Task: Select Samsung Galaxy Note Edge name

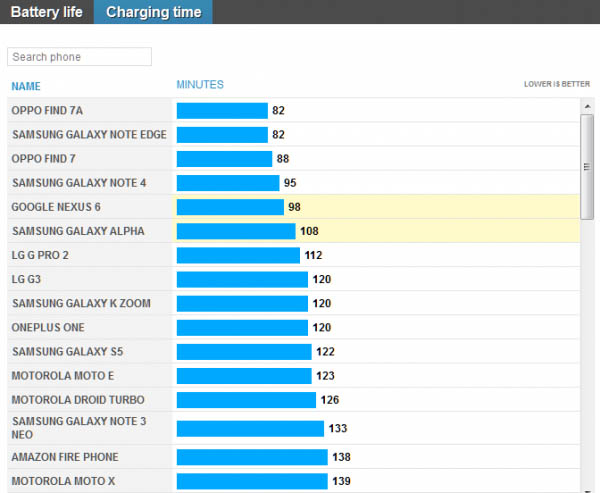Action: click(x=90, y=135)
